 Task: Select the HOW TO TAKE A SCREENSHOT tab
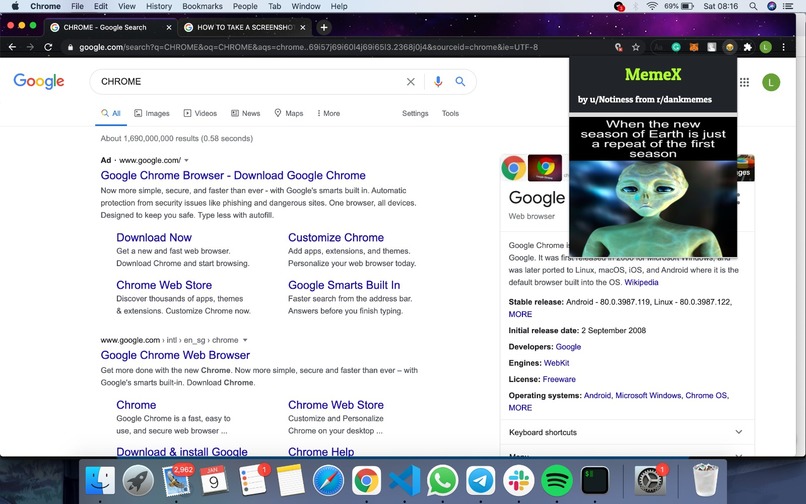(x=245, y=27)
